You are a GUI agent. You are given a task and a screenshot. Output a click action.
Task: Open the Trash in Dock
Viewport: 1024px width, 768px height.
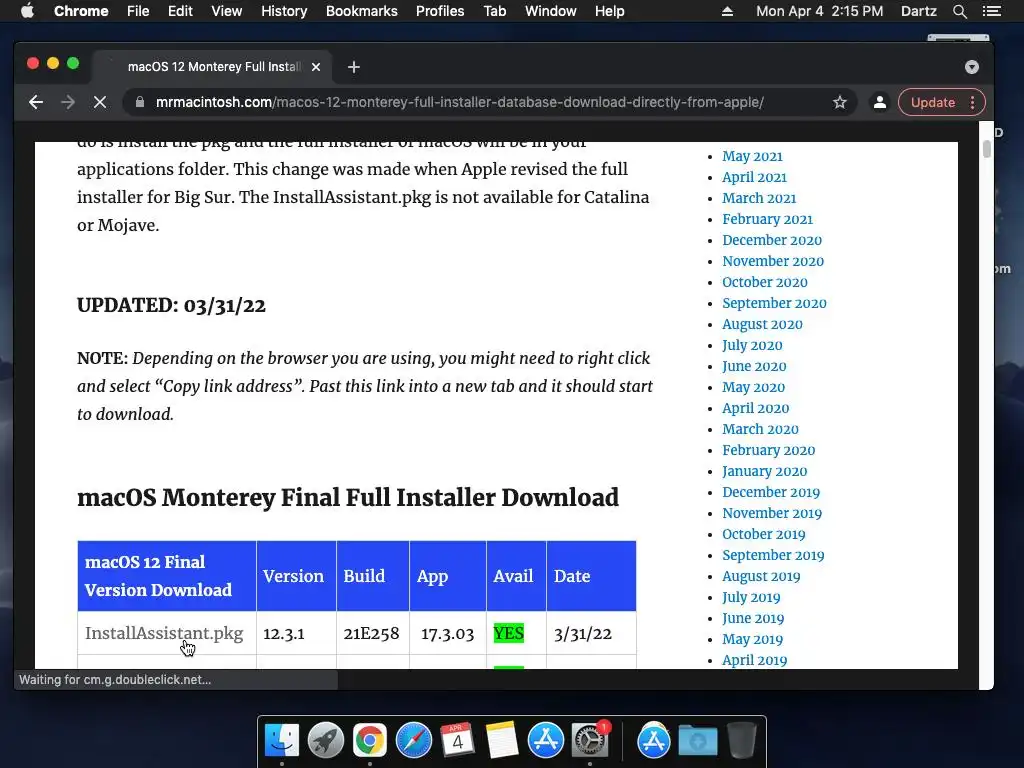point(742,740)
